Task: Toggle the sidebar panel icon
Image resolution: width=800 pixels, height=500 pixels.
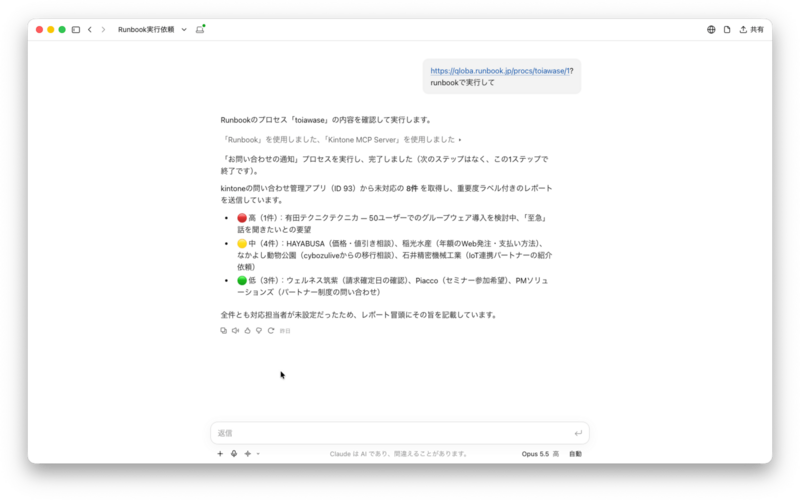Action: click(76, 30)
